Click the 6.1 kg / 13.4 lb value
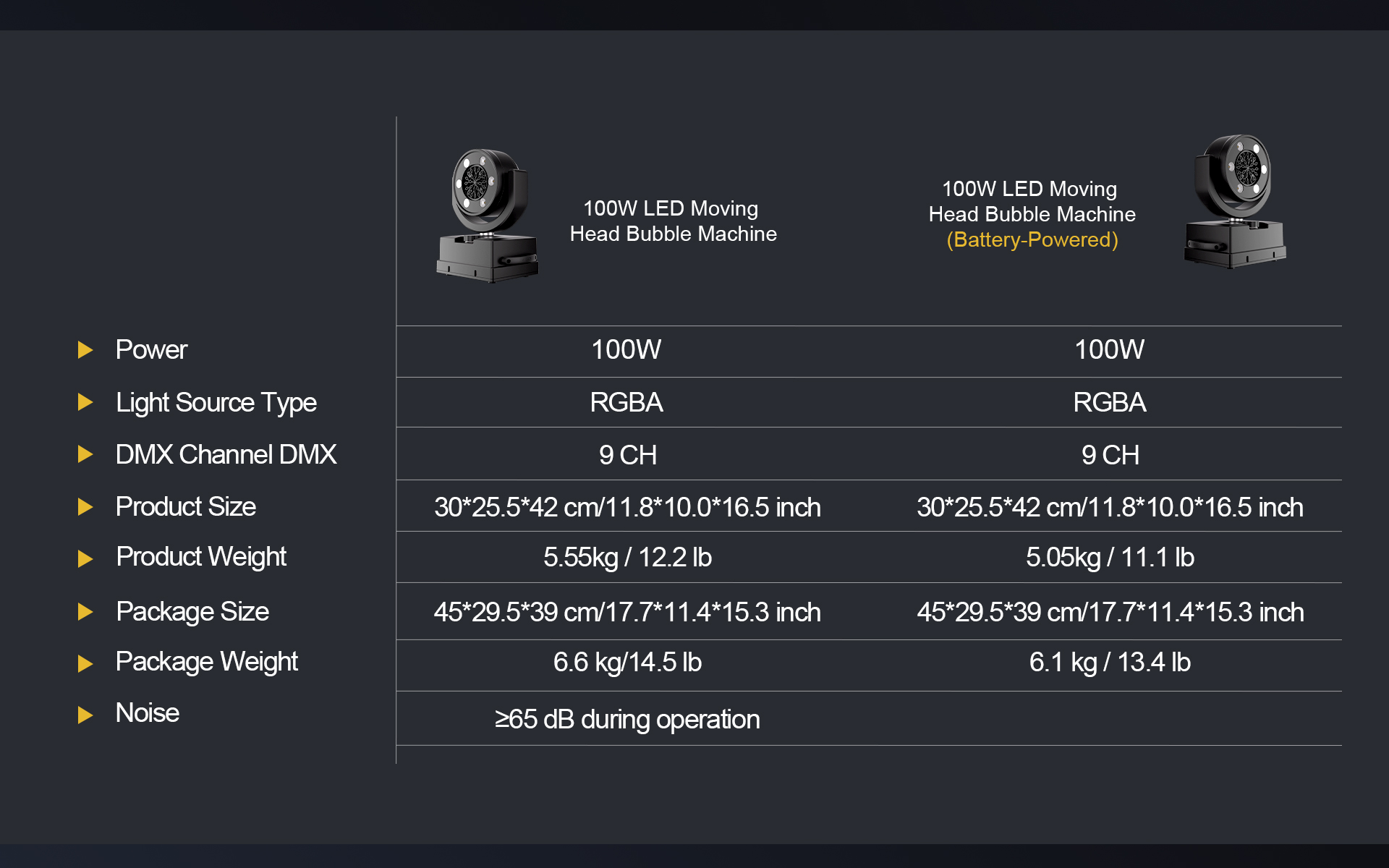 [1110, 662]
